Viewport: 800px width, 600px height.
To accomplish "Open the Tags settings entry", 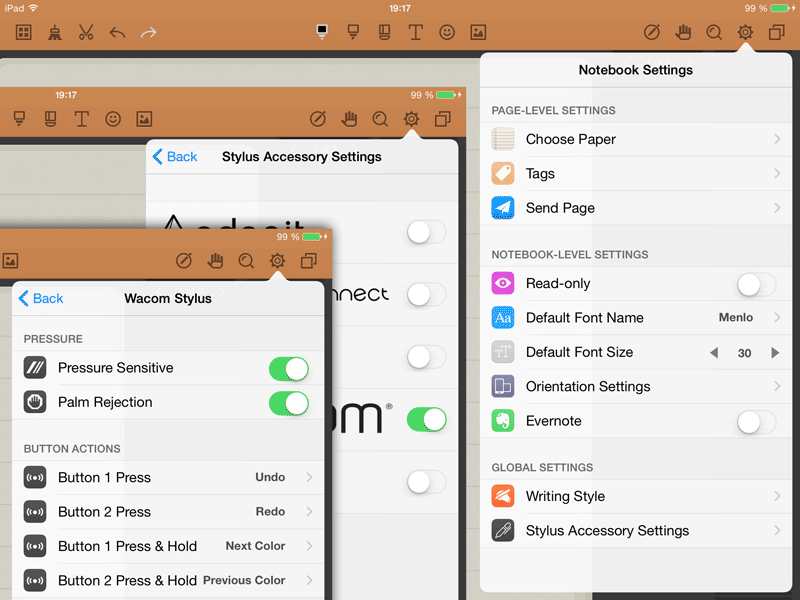I will (x=636, y=174).
